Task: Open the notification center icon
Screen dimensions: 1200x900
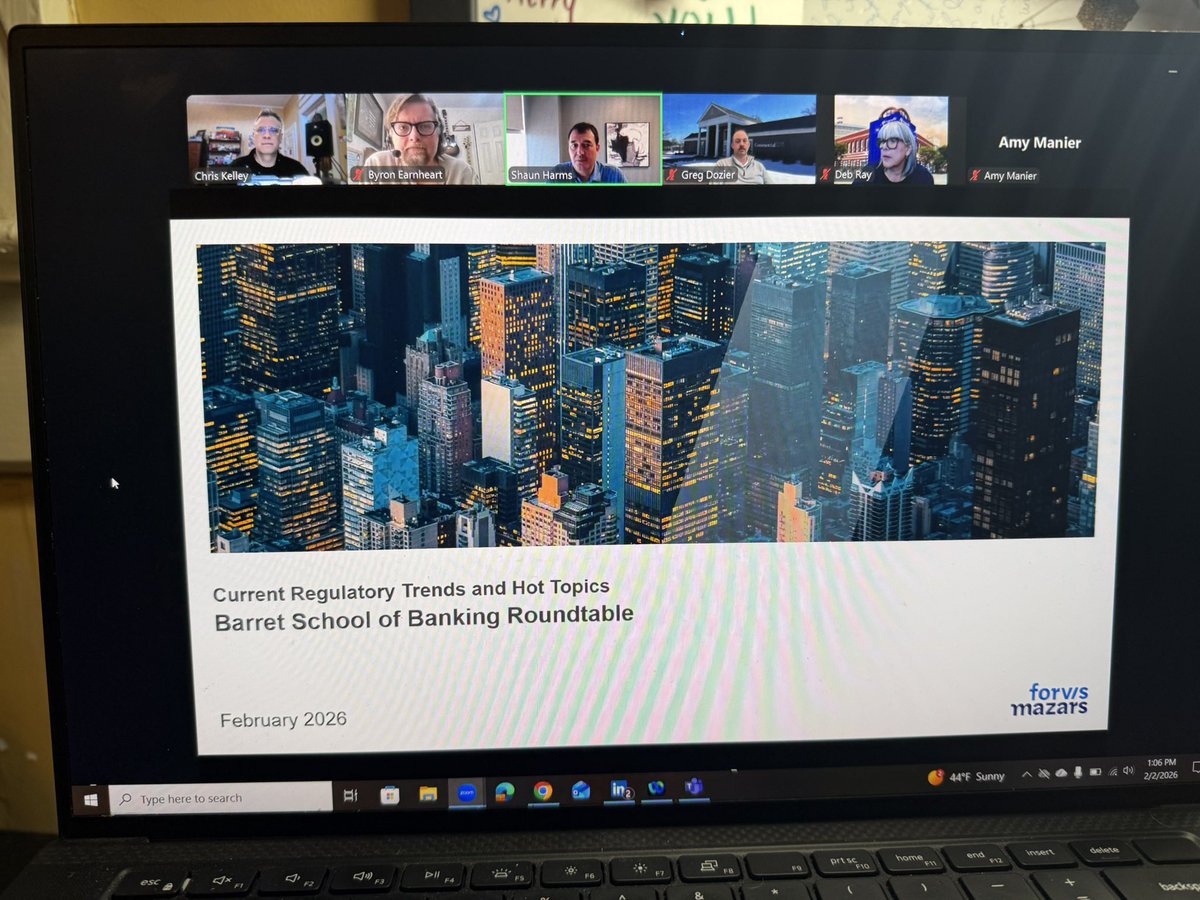Action: pyautogui.click(x=1194, y=767)
